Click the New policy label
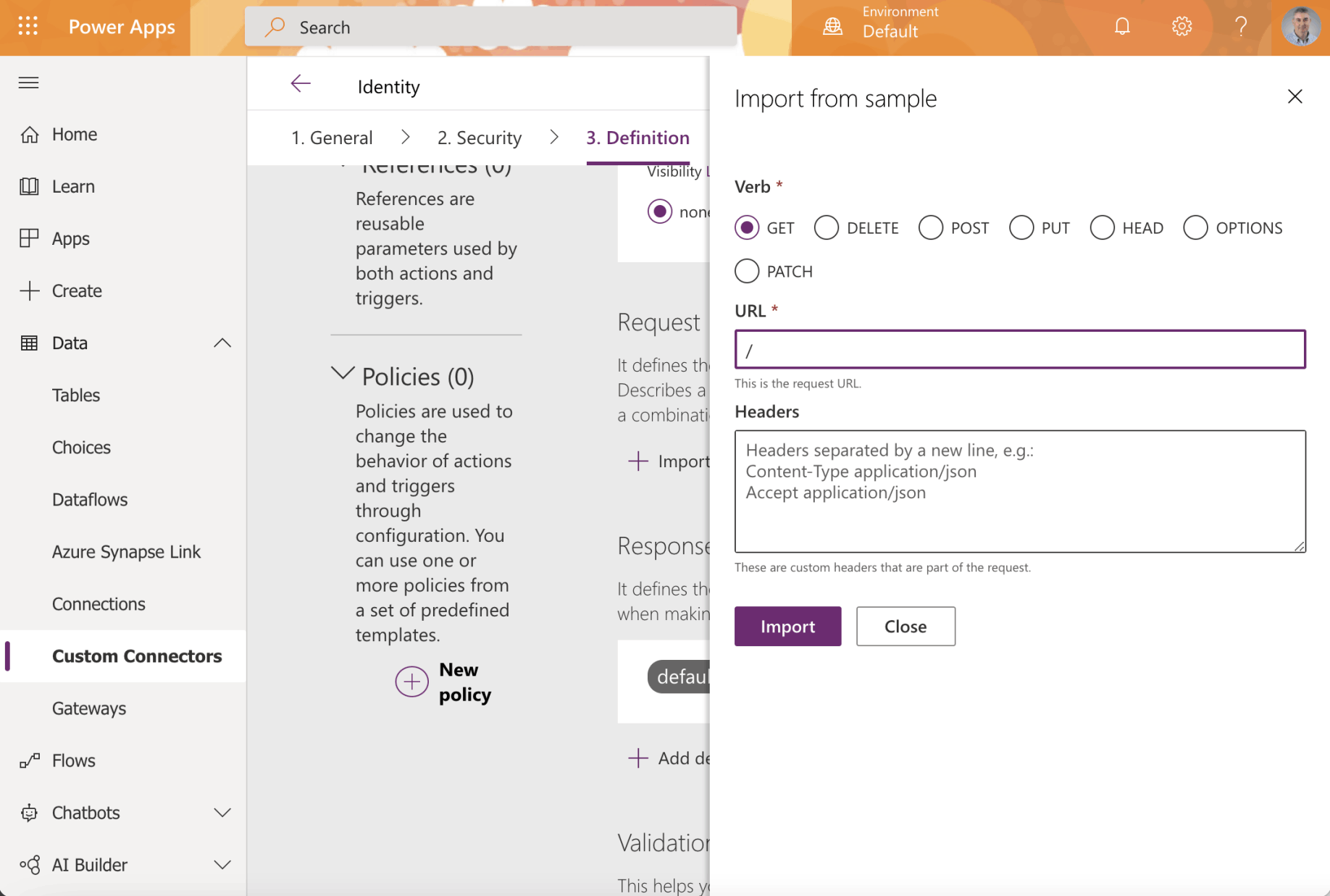 [x=465, y=682]
